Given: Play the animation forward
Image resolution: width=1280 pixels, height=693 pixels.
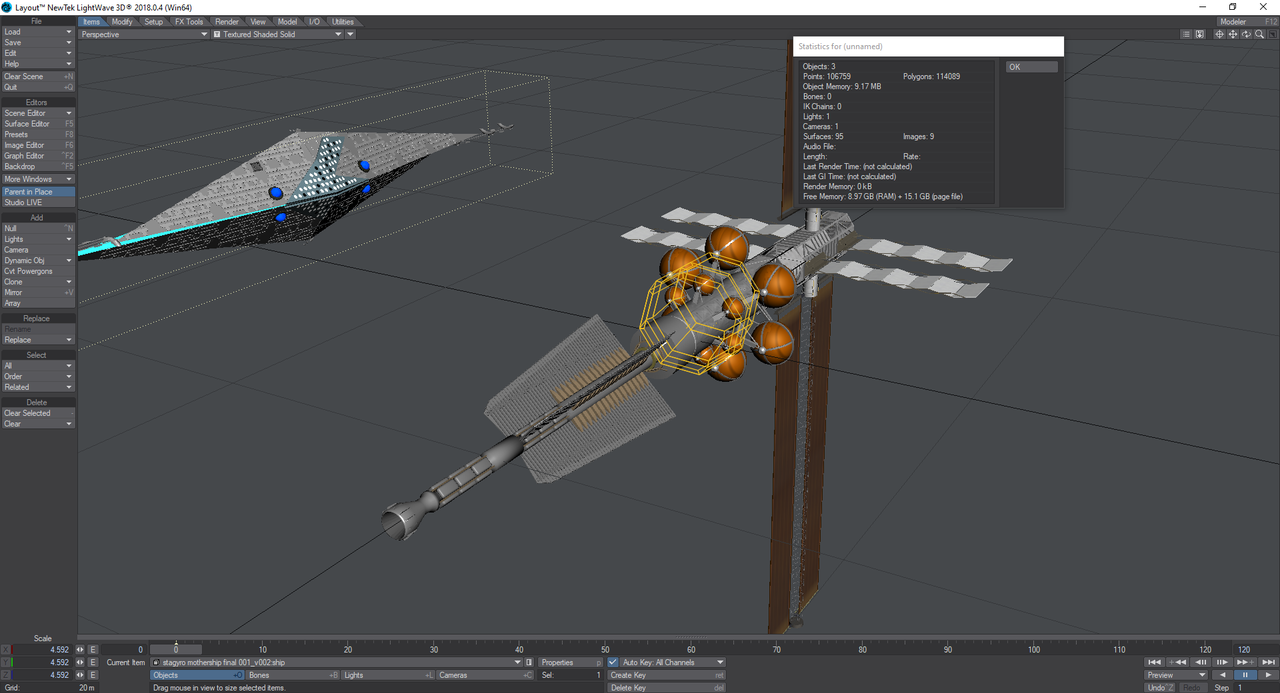Looking at the screenshot, I should (x=1268, y=675).
